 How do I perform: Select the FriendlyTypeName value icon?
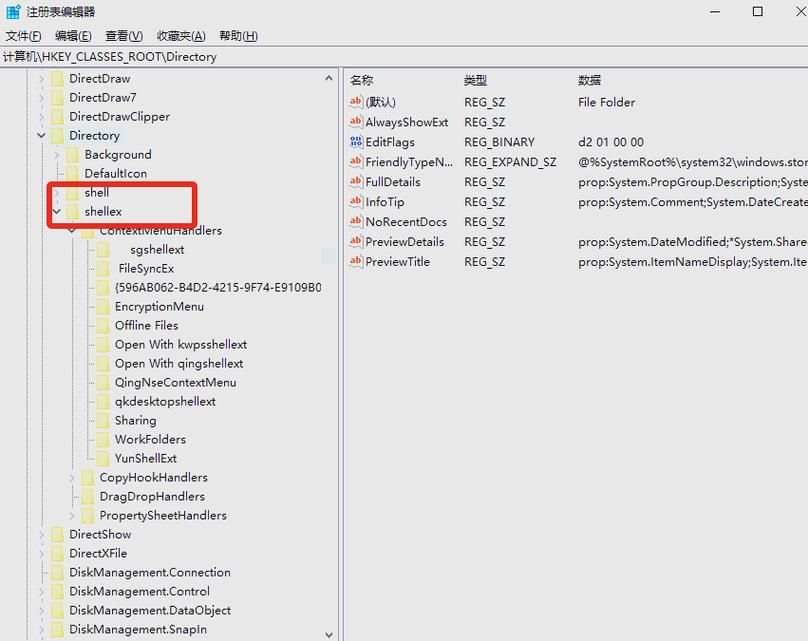pos(355,162)
